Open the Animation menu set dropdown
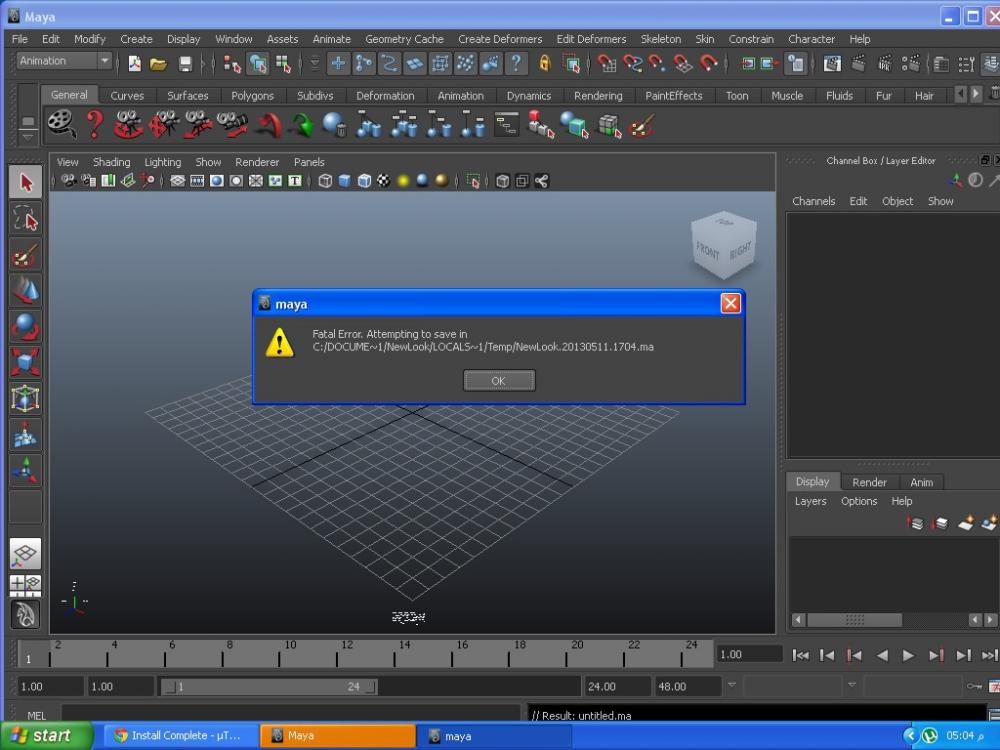Viewport: 1000px width, 750px height. [x=64, y=61]
